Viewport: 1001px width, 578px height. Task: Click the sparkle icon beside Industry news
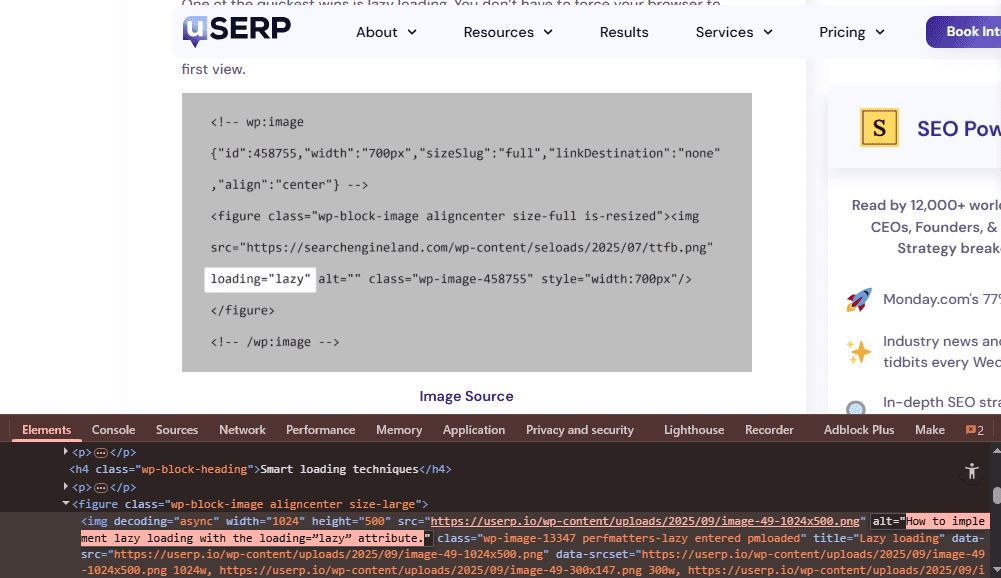859,352
